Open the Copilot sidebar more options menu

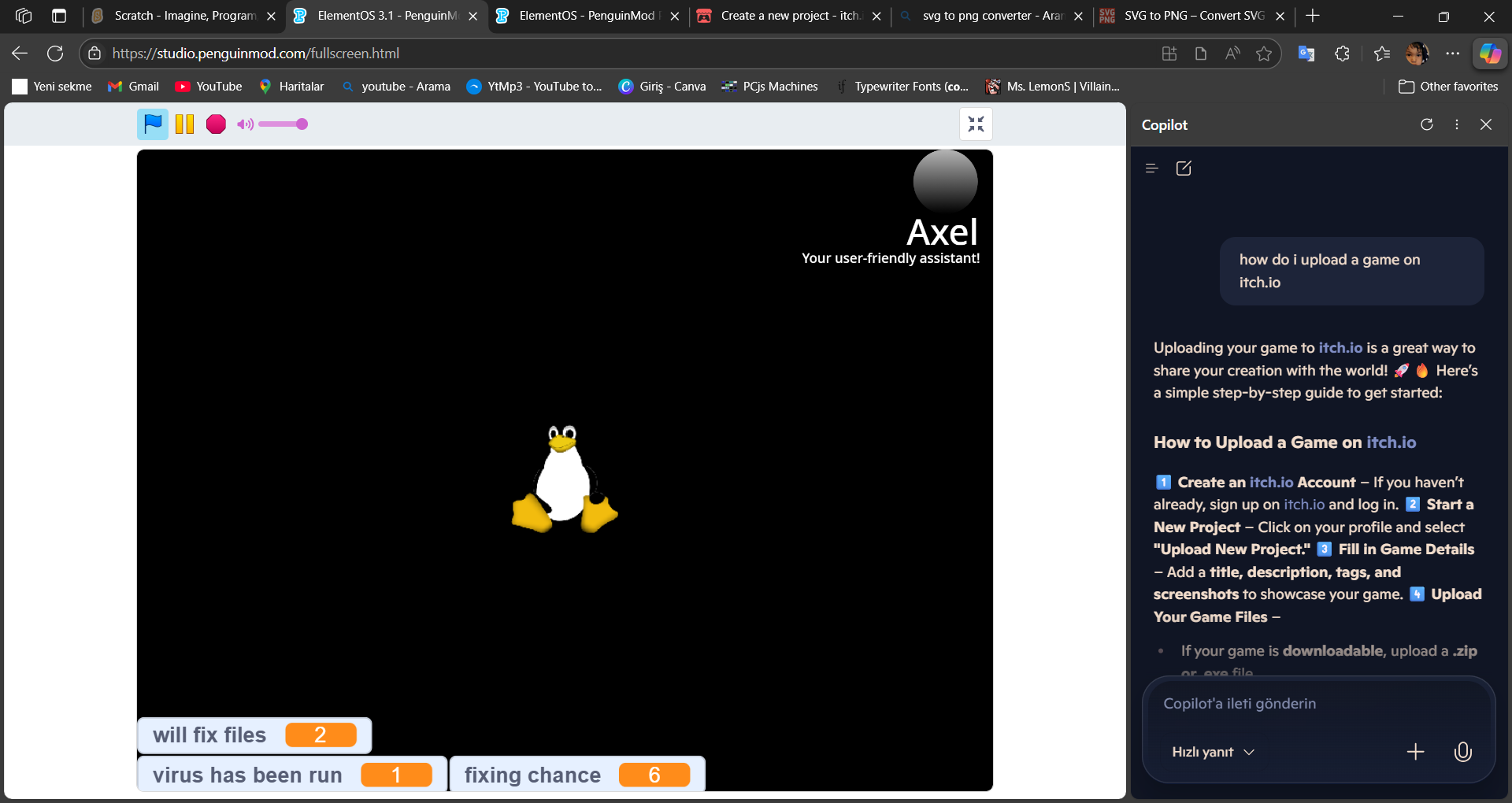[1456, 124]
